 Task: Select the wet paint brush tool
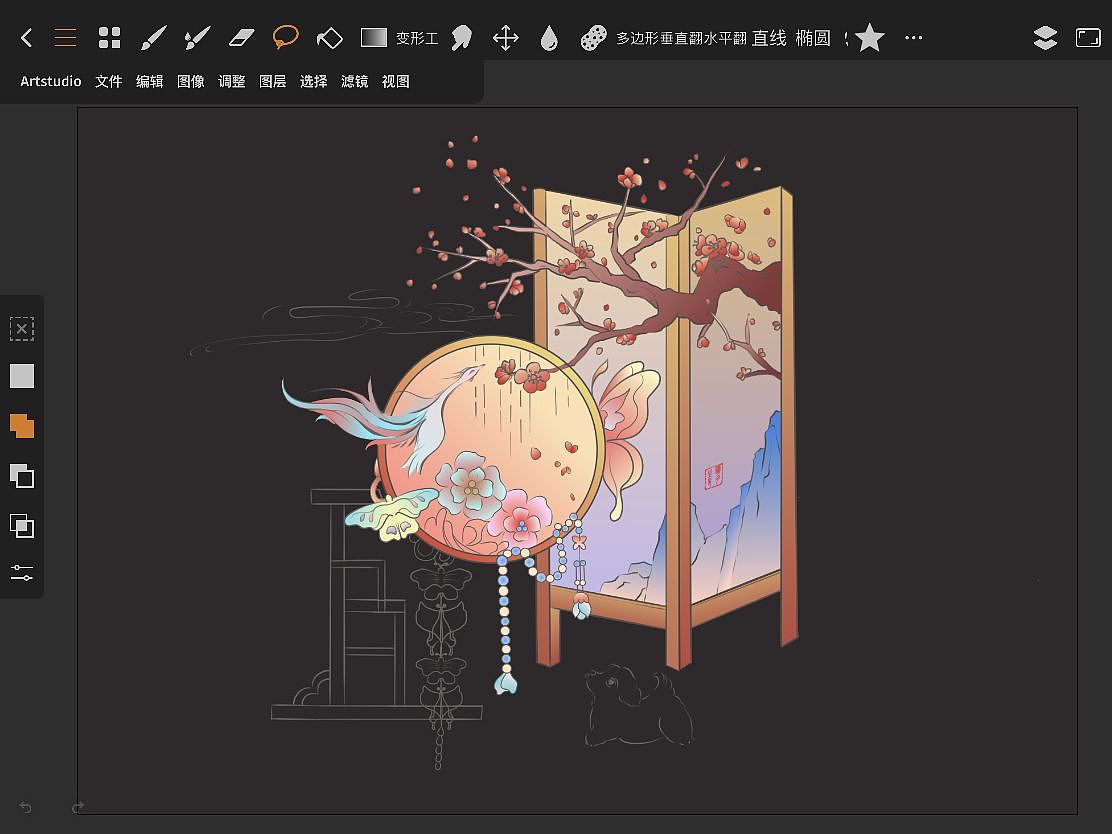(x=197, y=38)
